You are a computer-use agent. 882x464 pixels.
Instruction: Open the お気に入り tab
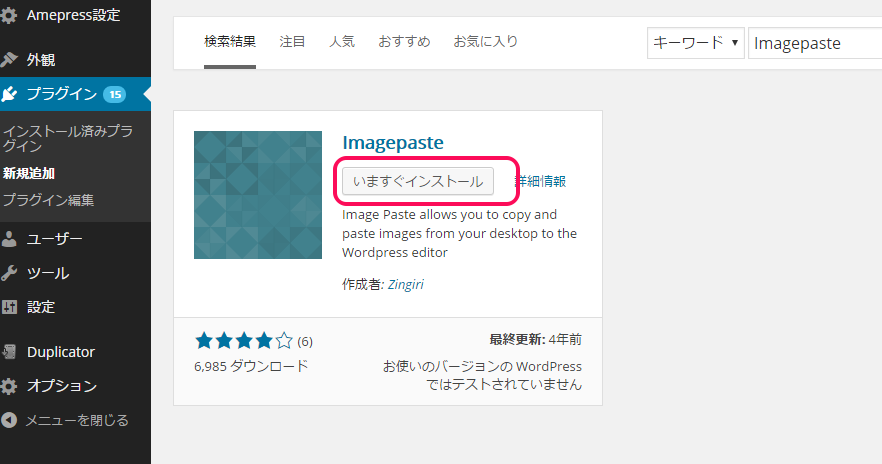tap(485, 42)
